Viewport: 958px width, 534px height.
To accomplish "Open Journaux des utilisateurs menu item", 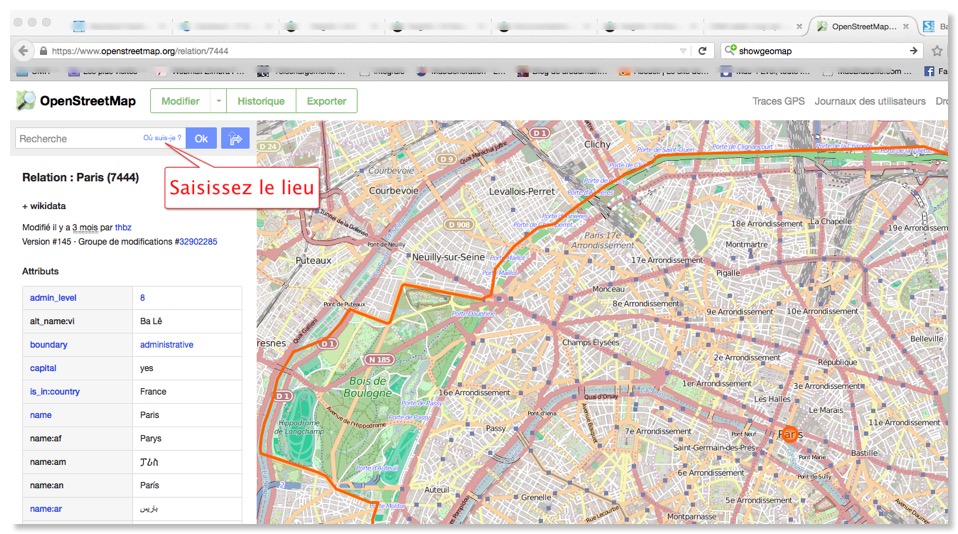I will point(869,101).
